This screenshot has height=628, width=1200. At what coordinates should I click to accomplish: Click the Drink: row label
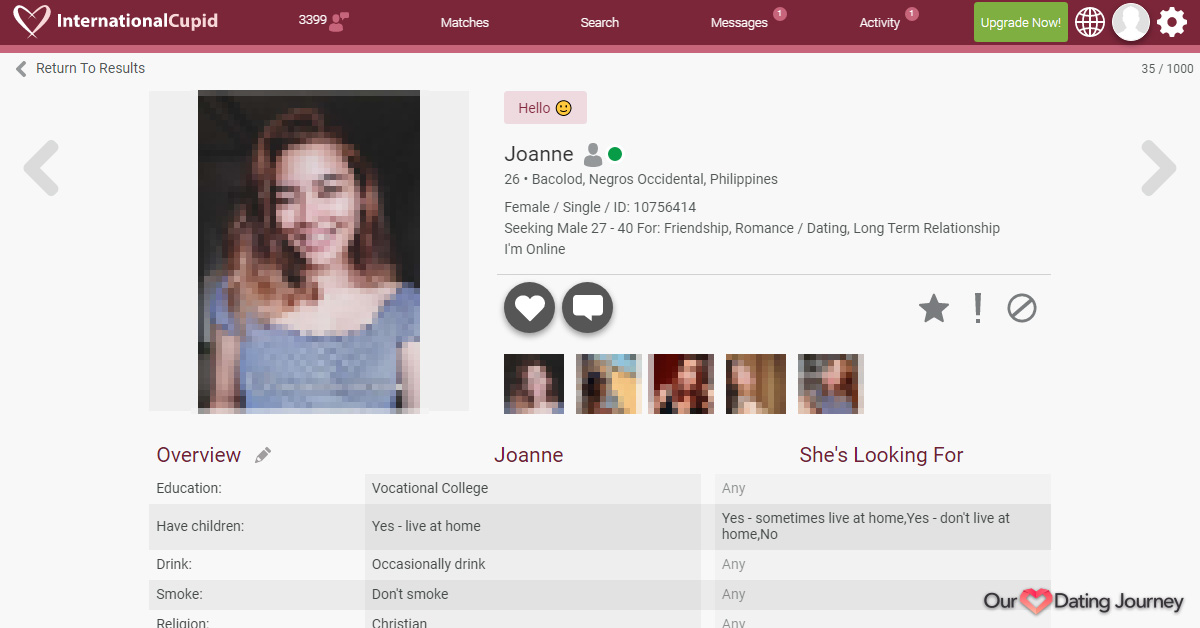pos(174,564)
